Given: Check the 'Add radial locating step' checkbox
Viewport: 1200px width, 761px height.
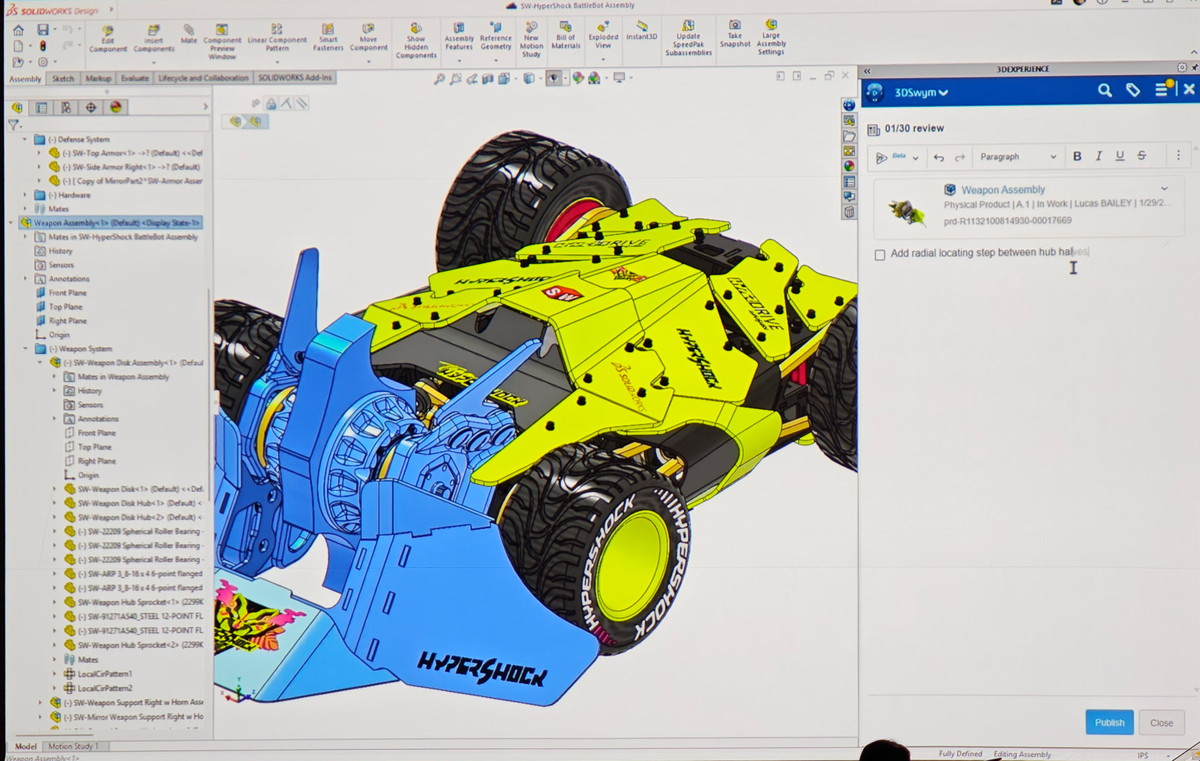Looking at the screenshot, I should [880, 255].
